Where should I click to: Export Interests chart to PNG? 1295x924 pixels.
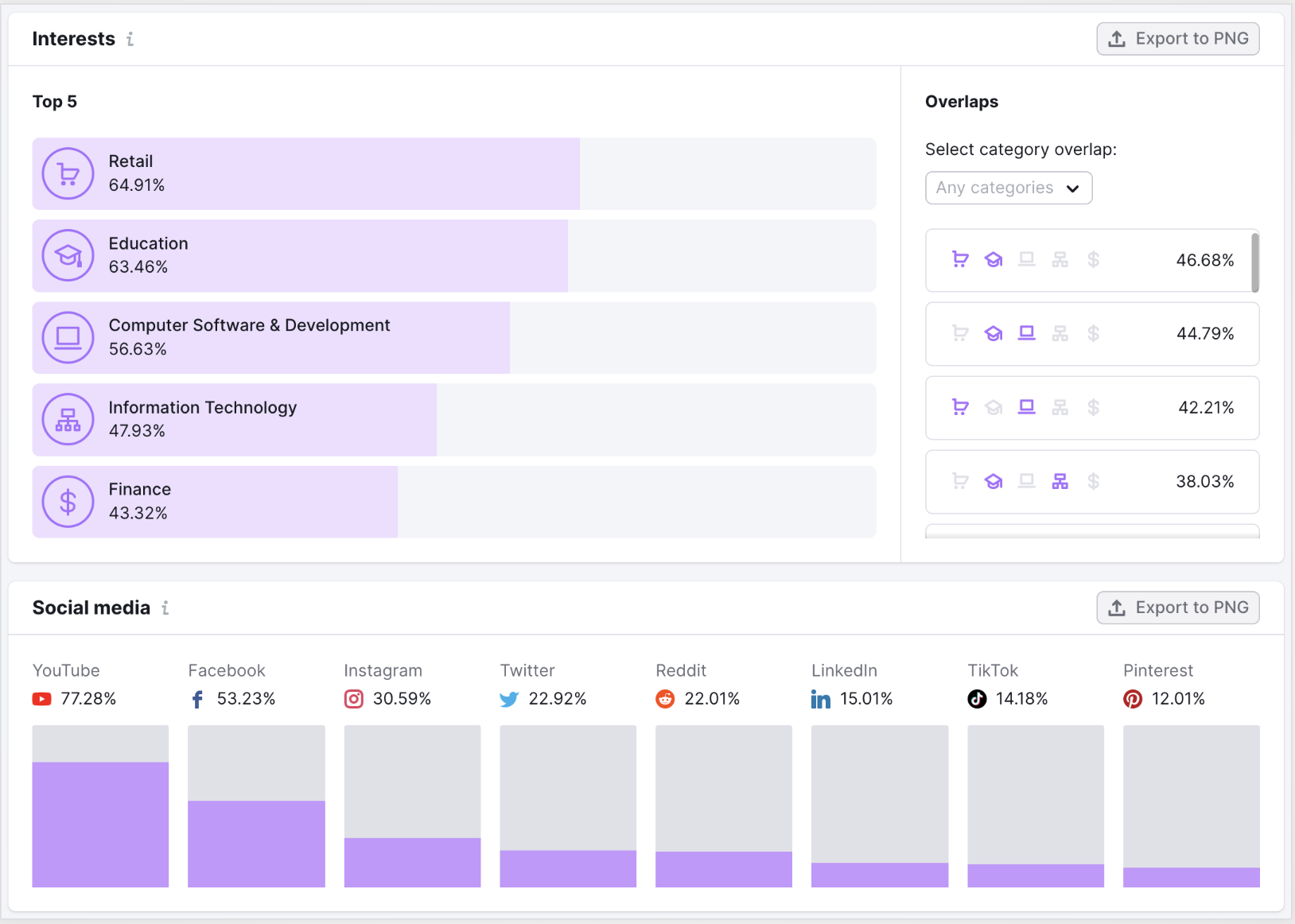click(x=1178, y=39)
